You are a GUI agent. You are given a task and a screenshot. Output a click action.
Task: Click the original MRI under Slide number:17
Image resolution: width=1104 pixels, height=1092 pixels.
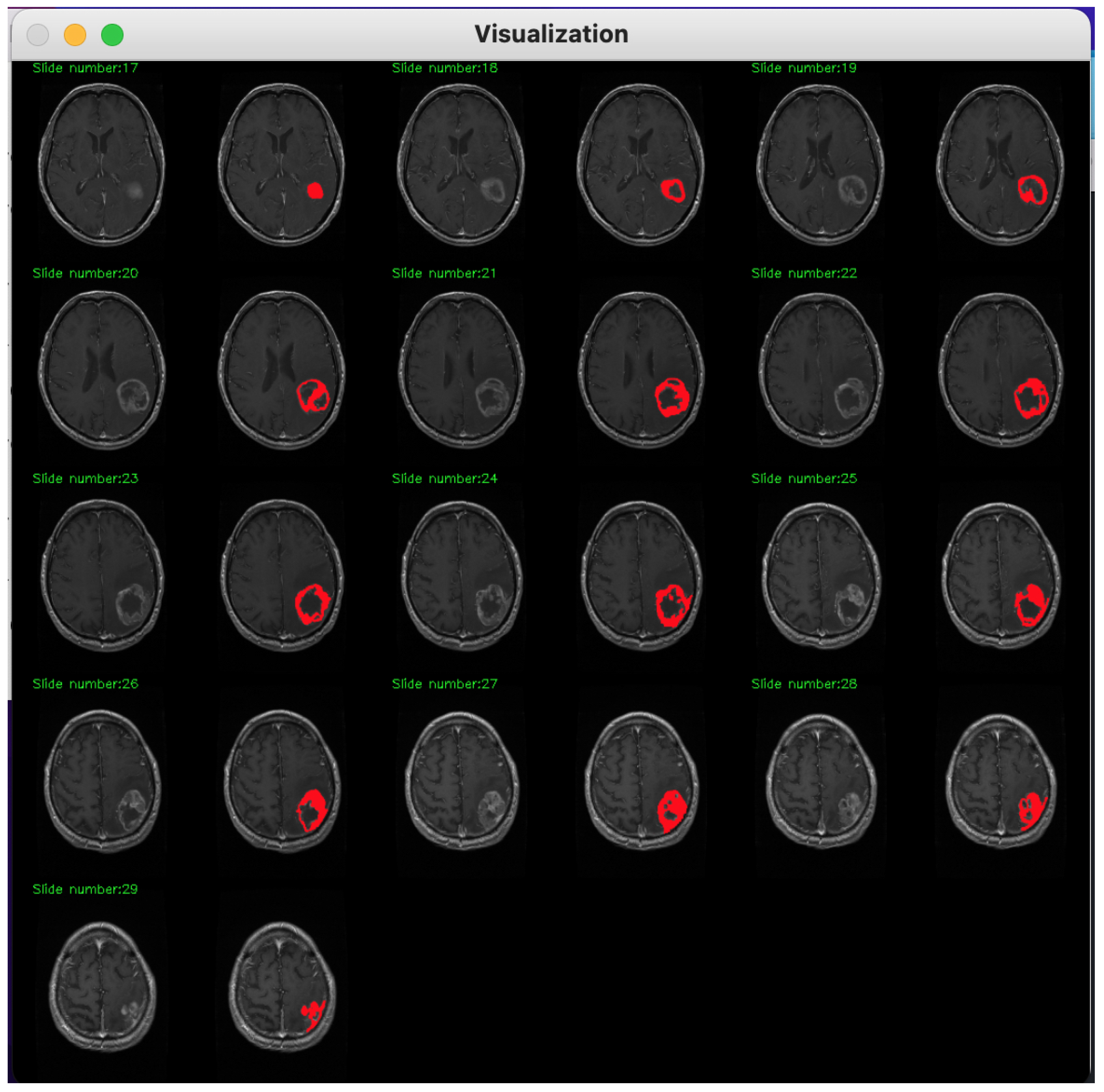click(102, 164)
